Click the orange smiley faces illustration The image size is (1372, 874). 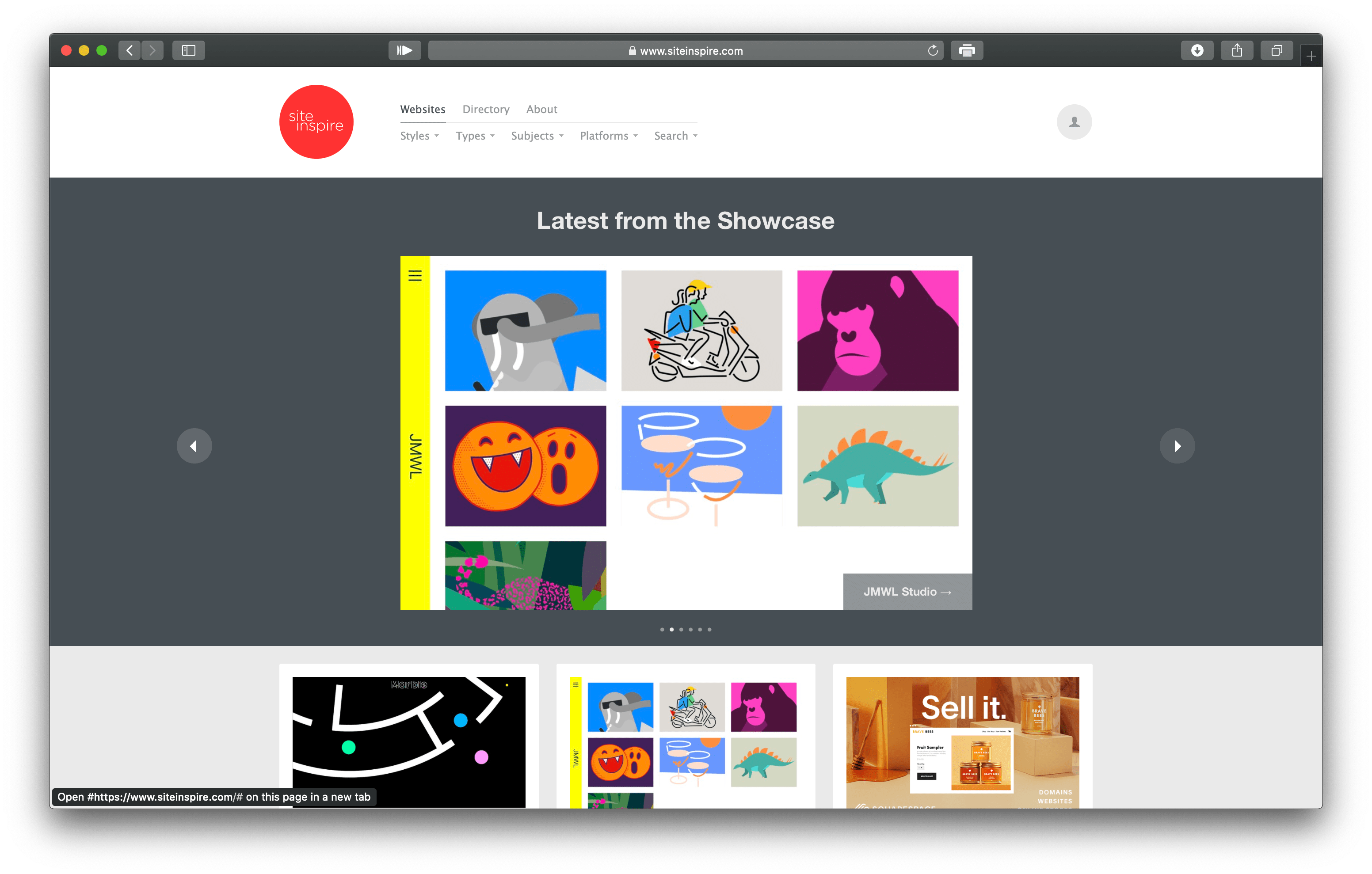point(525,466)
